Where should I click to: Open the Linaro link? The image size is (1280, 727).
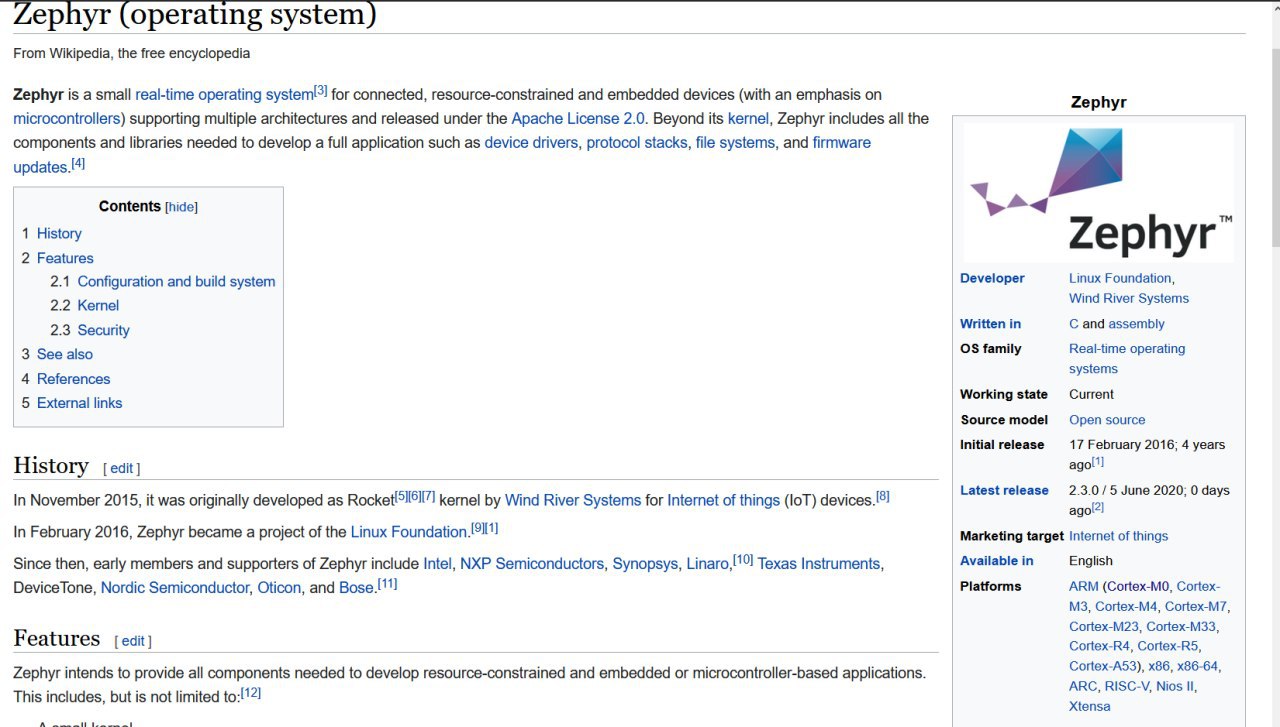point(707,564)
